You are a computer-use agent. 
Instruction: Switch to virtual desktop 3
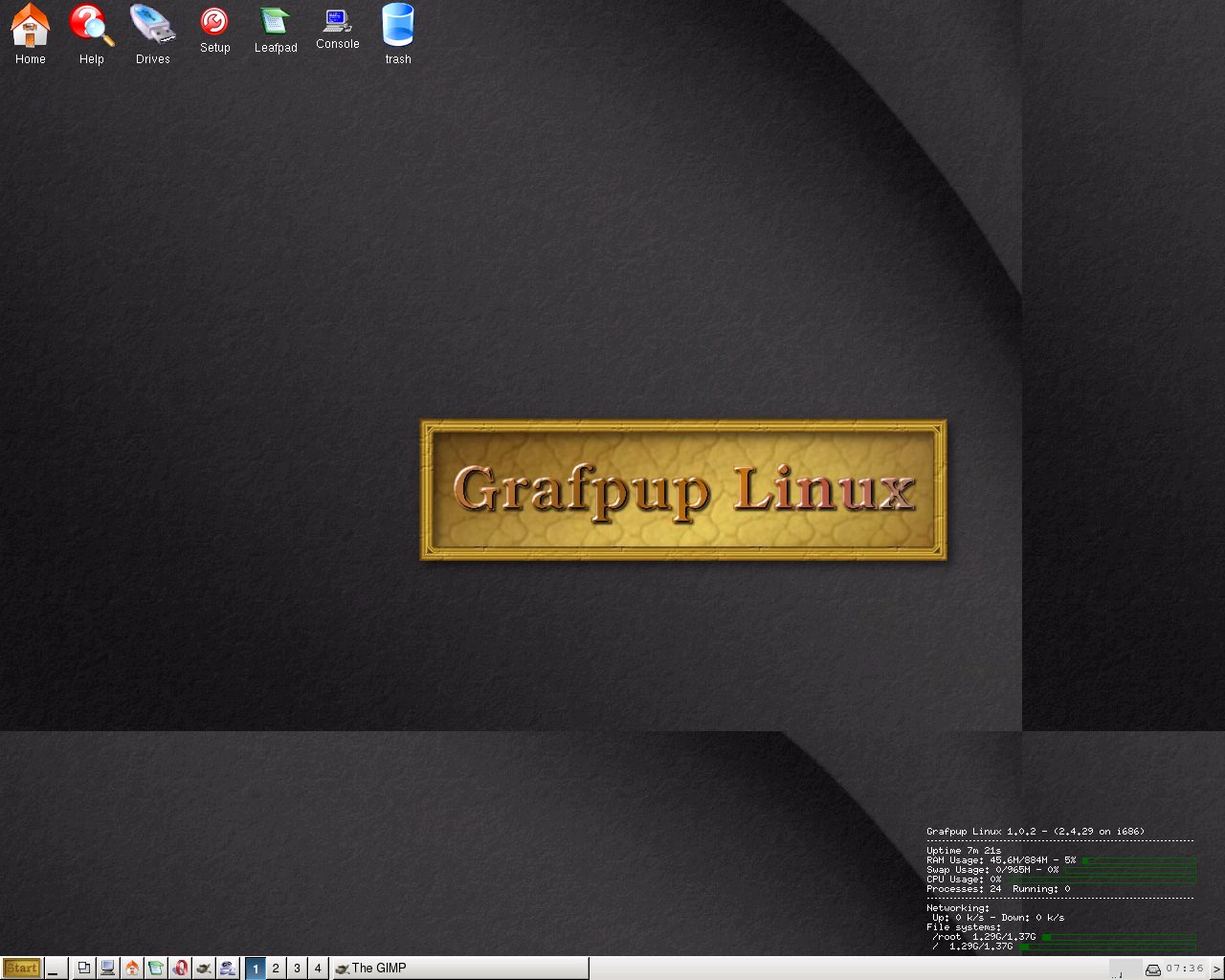pos(297,969)
